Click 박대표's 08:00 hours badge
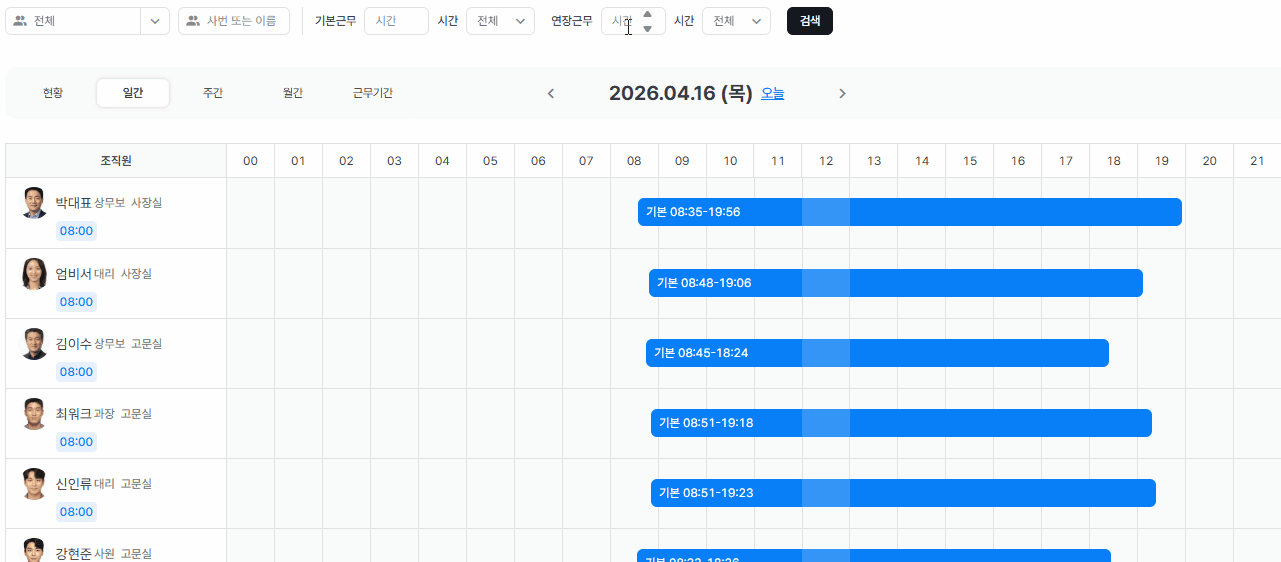This screenshot has height=562, width=1281. 76,231
